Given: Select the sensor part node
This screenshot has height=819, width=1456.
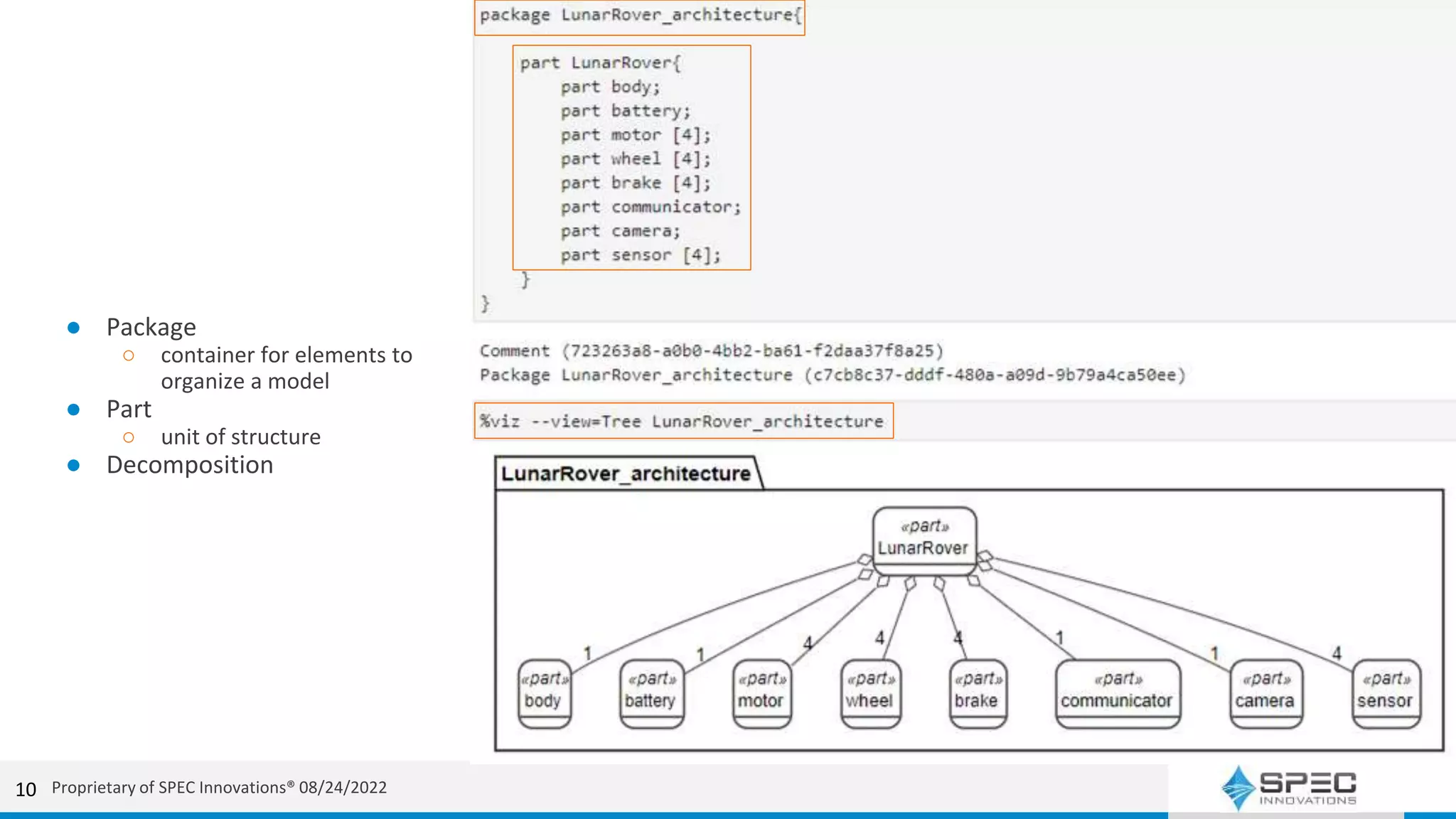Looking at the screenshot, I should pyautogui.click(x=1385, y=692).
